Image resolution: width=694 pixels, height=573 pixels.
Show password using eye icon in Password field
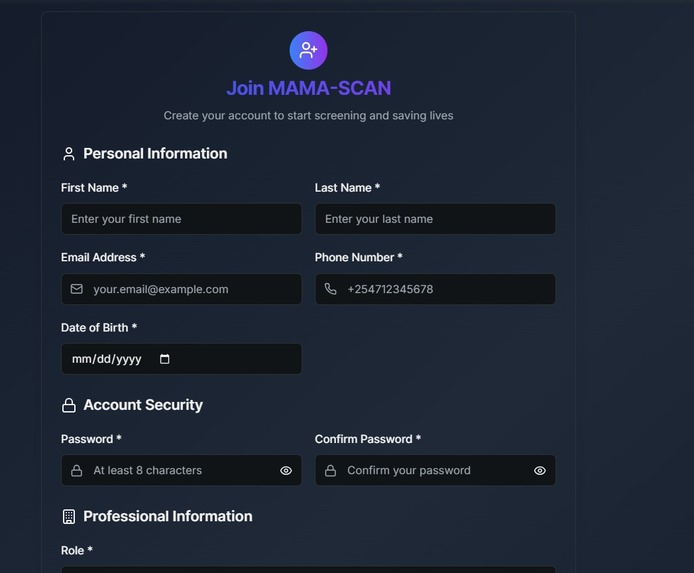286,470
